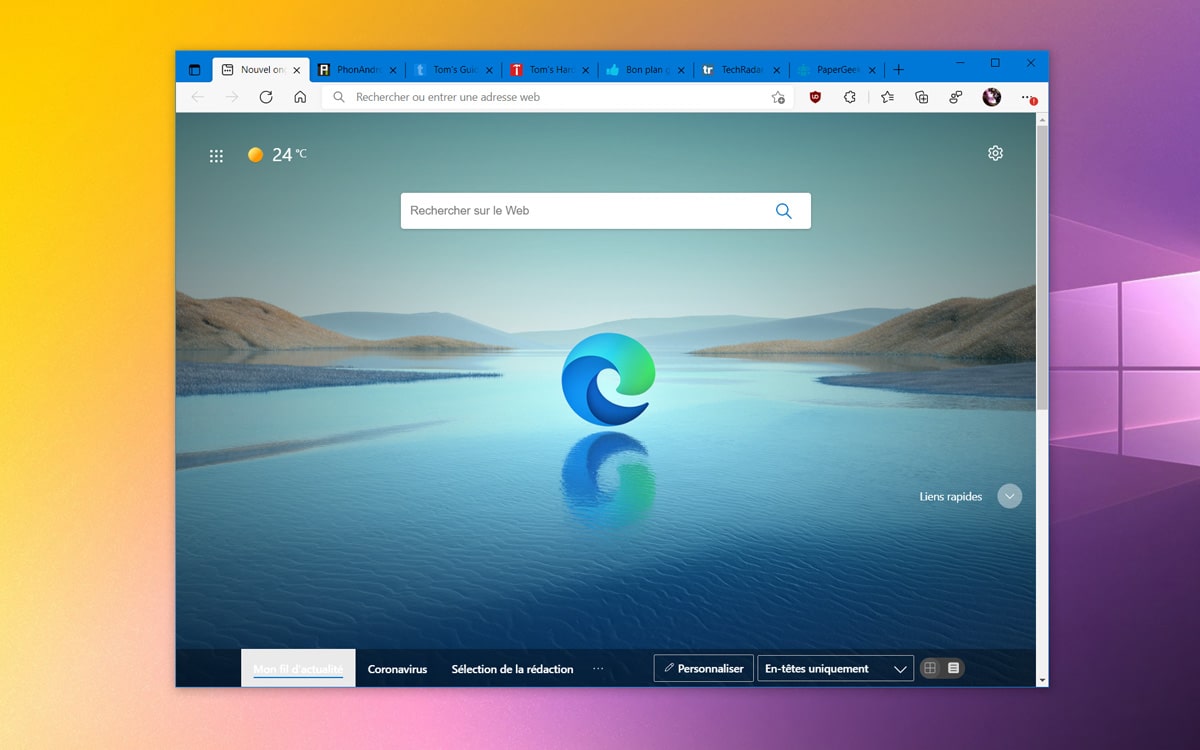Click the refresh page icon
Viewport: 1200px width, 750px height.
(x=266, y=97)
